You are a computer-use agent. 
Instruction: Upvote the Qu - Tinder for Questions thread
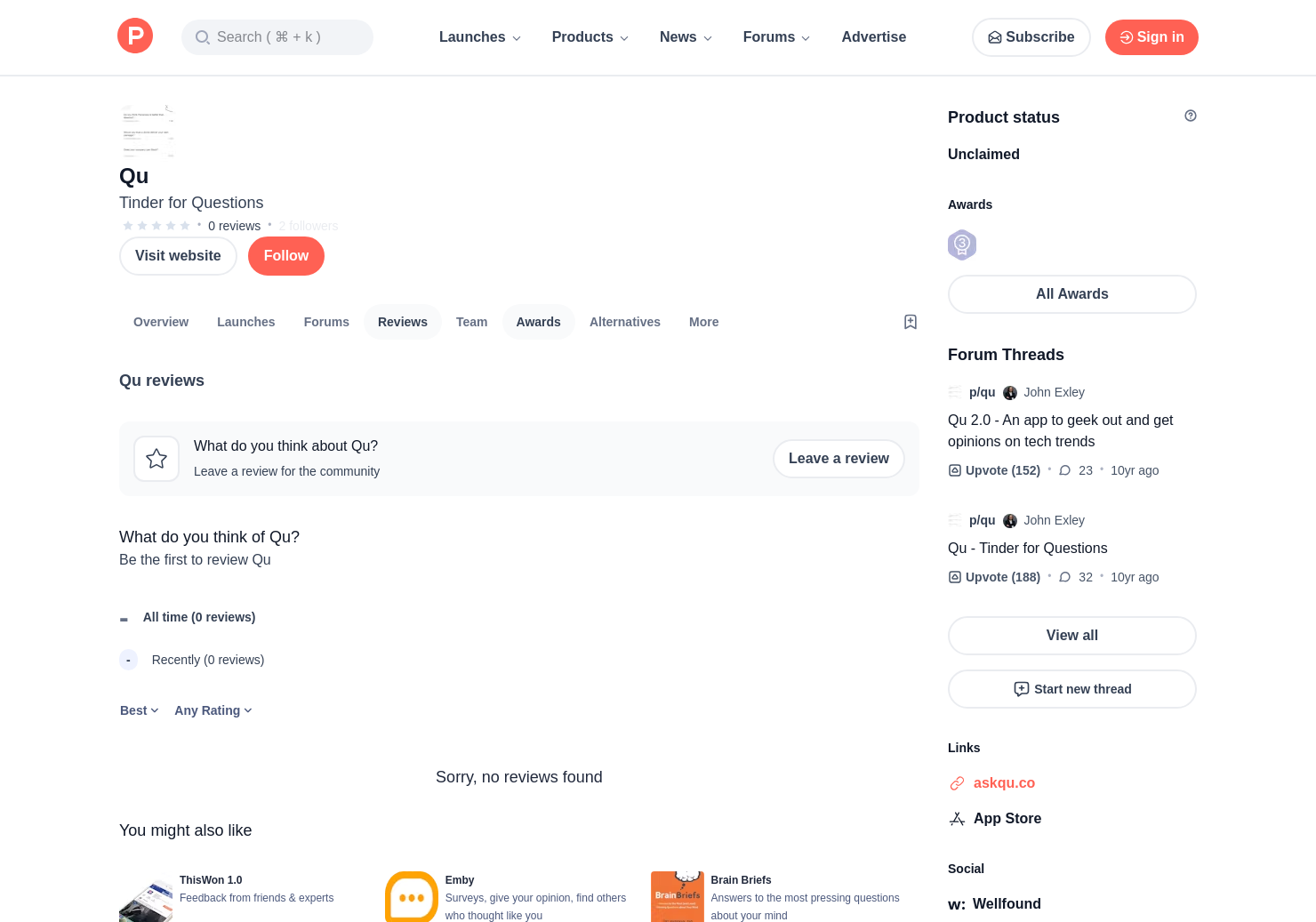click(x=994, y=577)
